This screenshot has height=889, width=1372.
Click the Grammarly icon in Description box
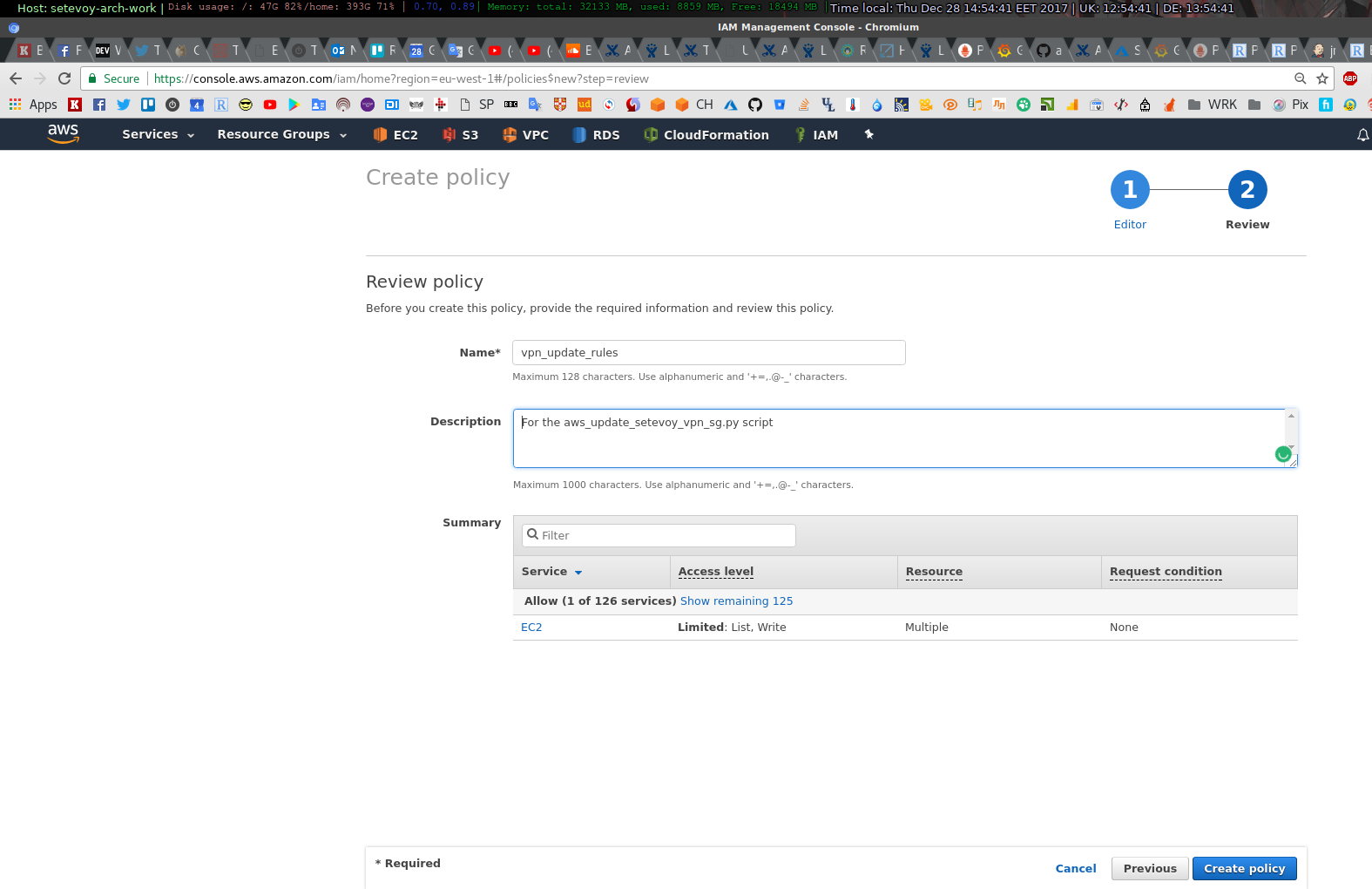(x=1283, y=454)
